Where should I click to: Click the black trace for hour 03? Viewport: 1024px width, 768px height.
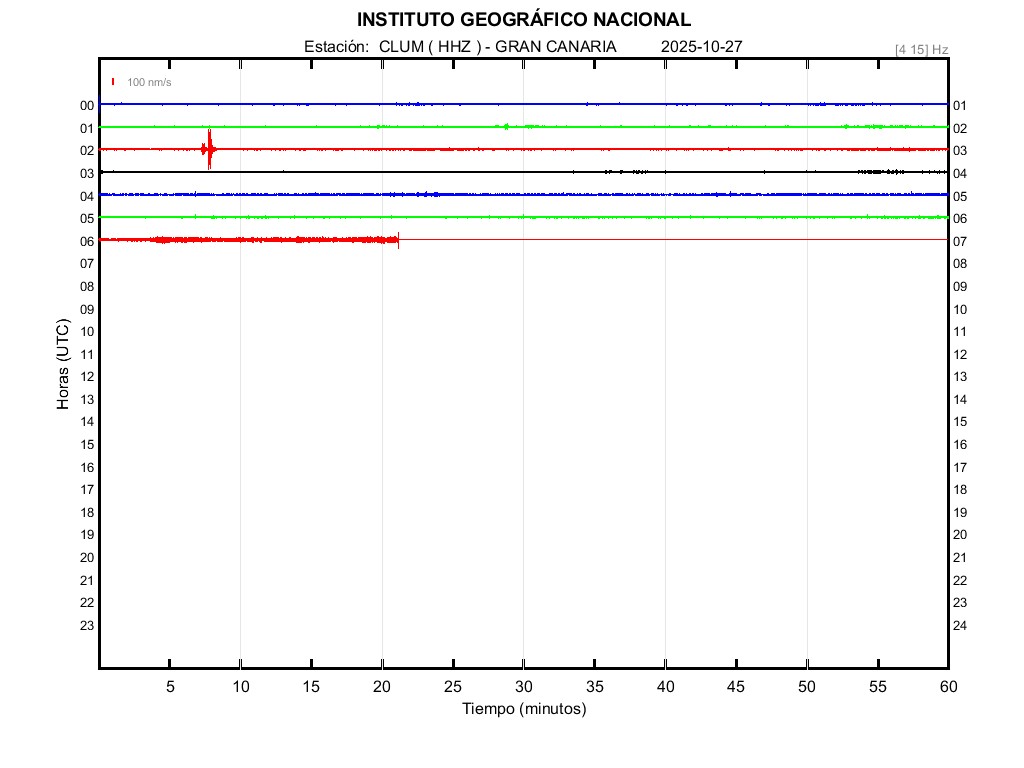[500, 172]
